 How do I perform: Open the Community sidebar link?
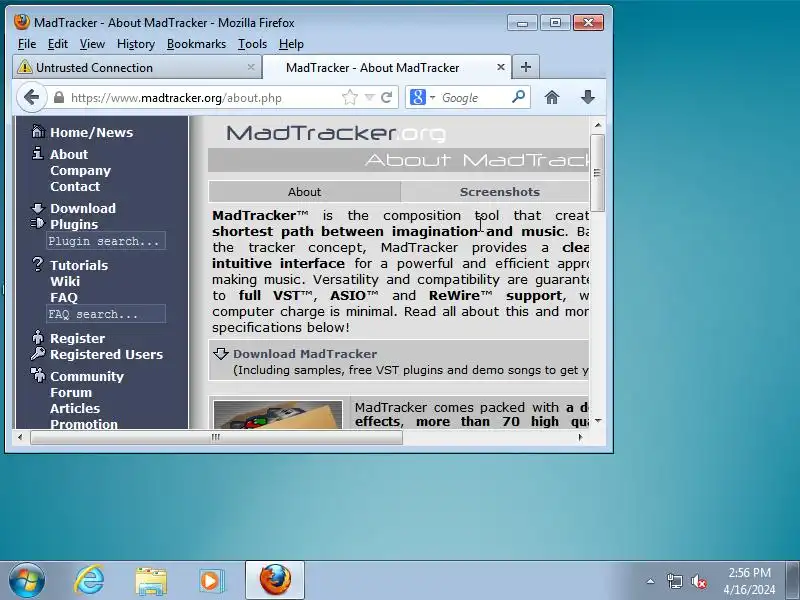[x=87, y=377]
